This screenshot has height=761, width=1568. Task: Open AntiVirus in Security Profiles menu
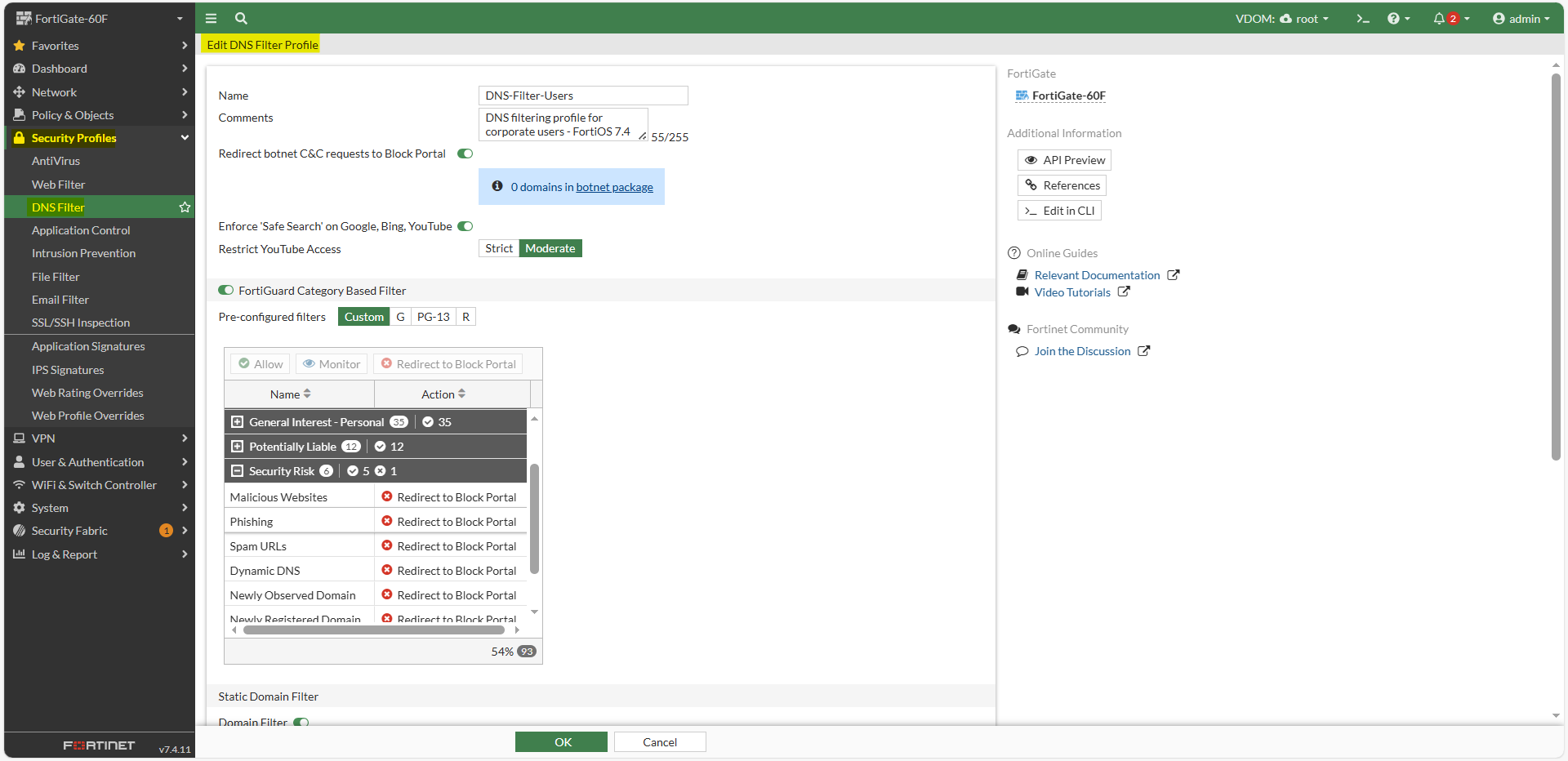(56, 161)
